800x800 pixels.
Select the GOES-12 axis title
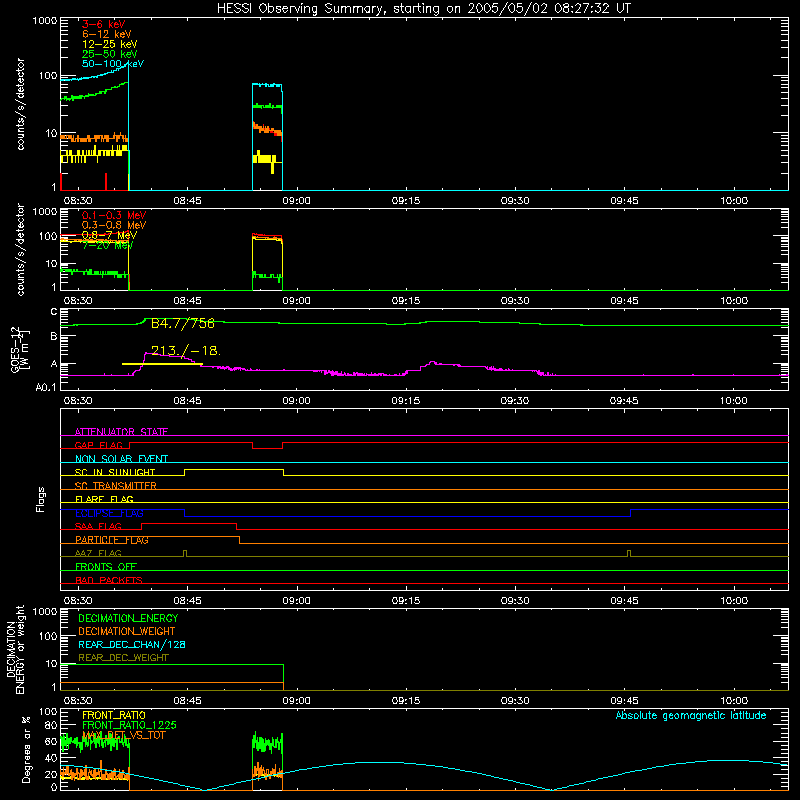[x=20, y=349]
